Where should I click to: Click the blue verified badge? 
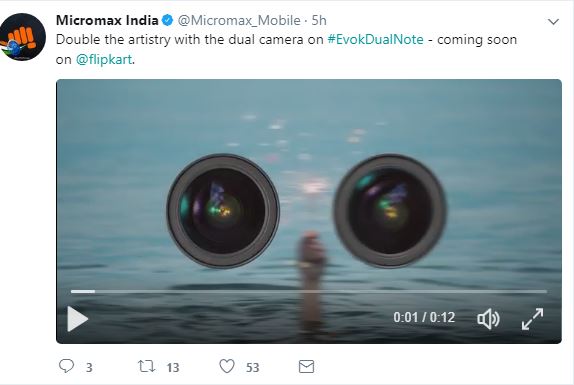click(x=167, y=20)
